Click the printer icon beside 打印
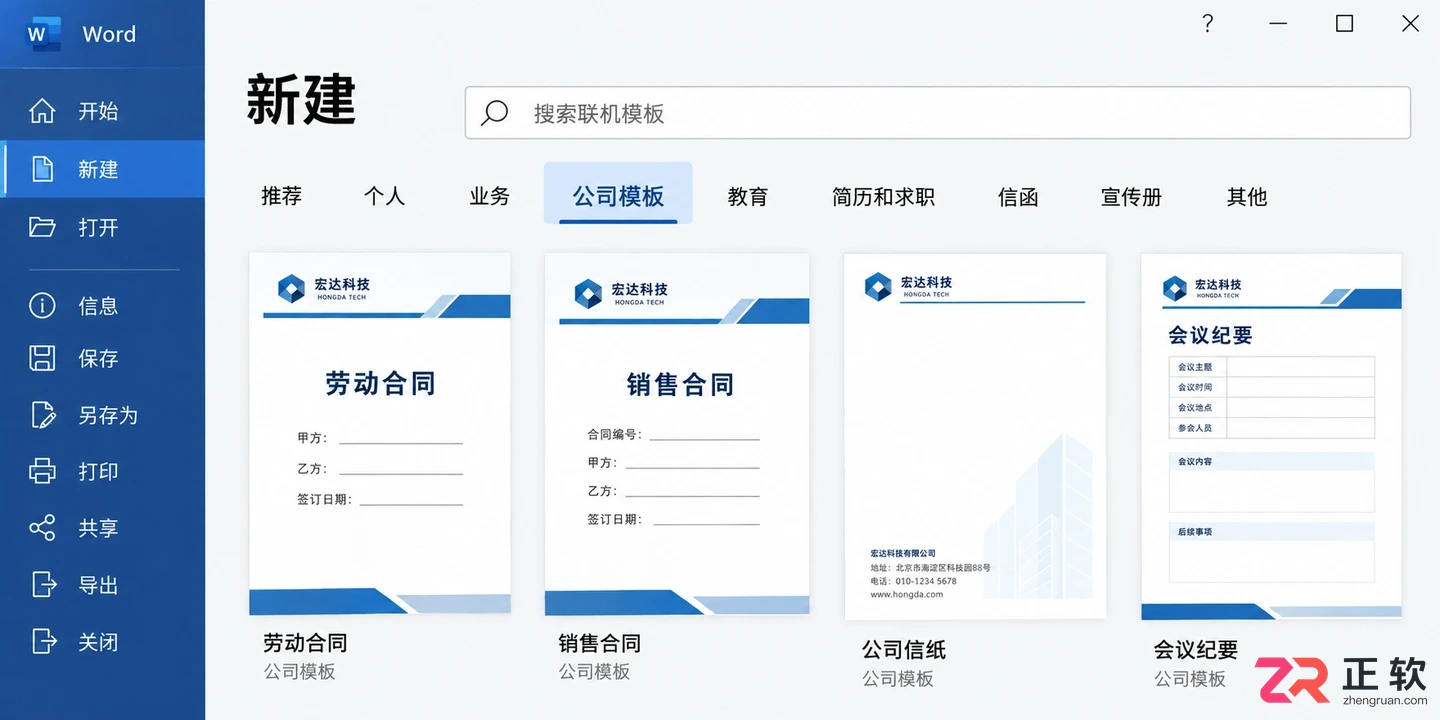 click(x=42, y=471)
